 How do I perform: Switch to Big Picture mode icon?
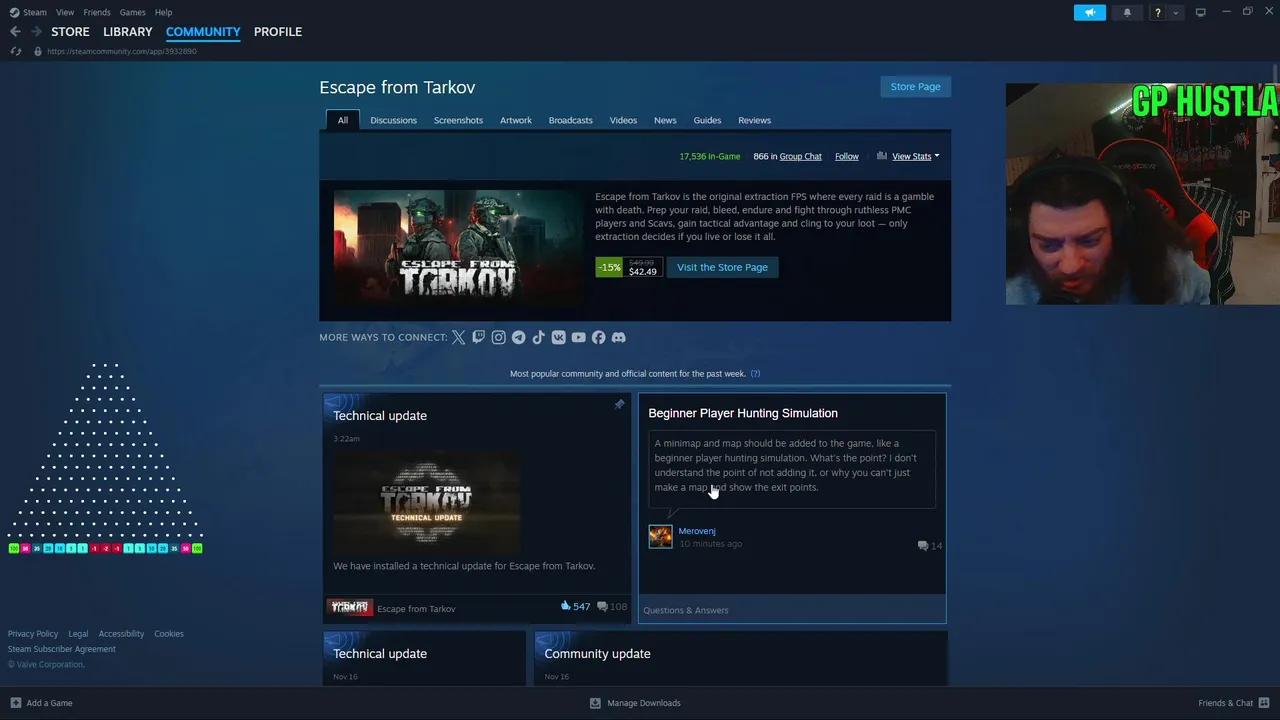1201,12
